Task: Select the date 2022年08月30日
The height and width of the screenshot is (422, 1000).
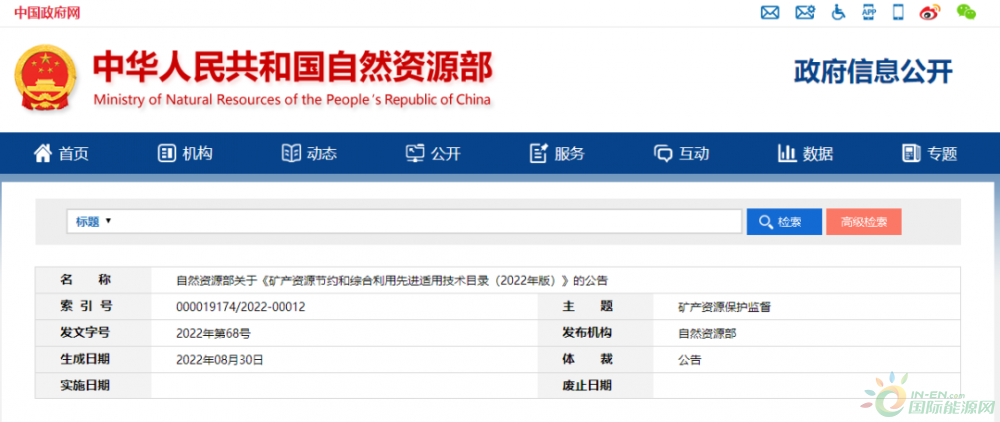Action: 219,360
